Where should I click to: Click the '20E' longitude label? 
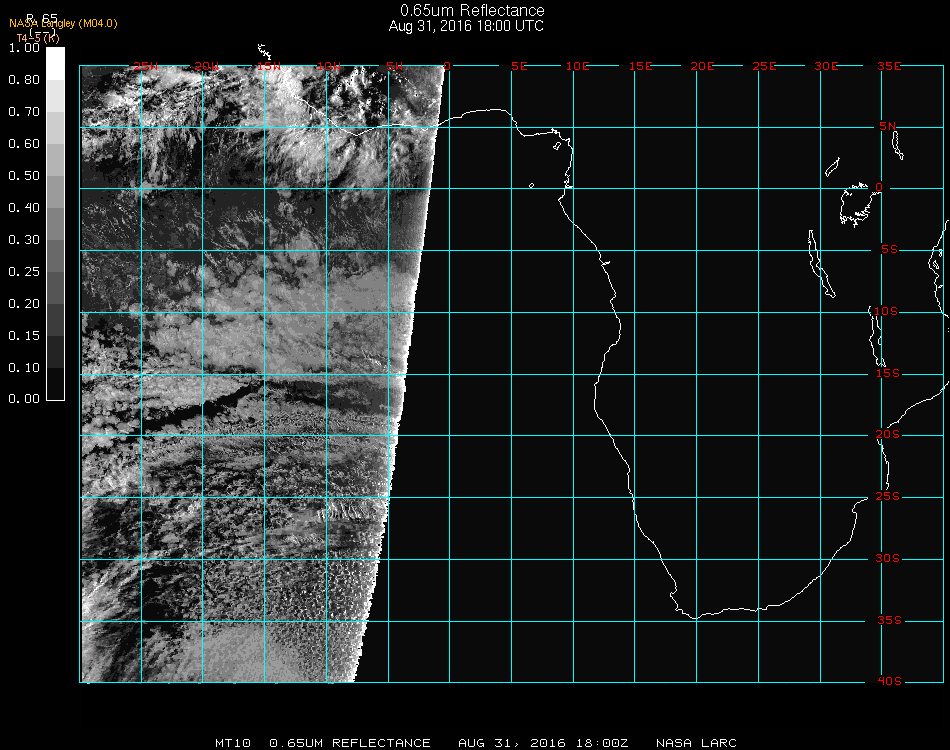pos(702,66)
